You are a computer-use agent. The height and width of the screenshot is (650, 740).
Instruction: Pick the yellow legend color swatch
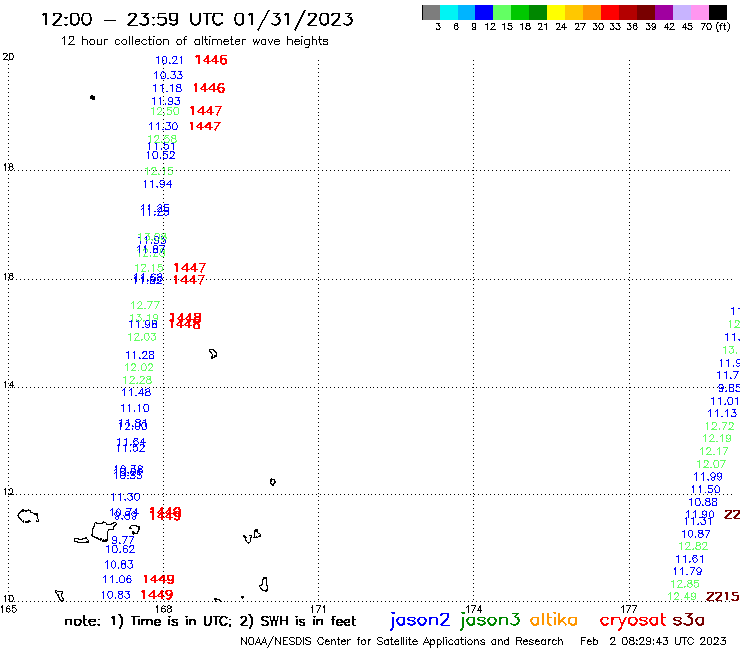tap(556, 12)
